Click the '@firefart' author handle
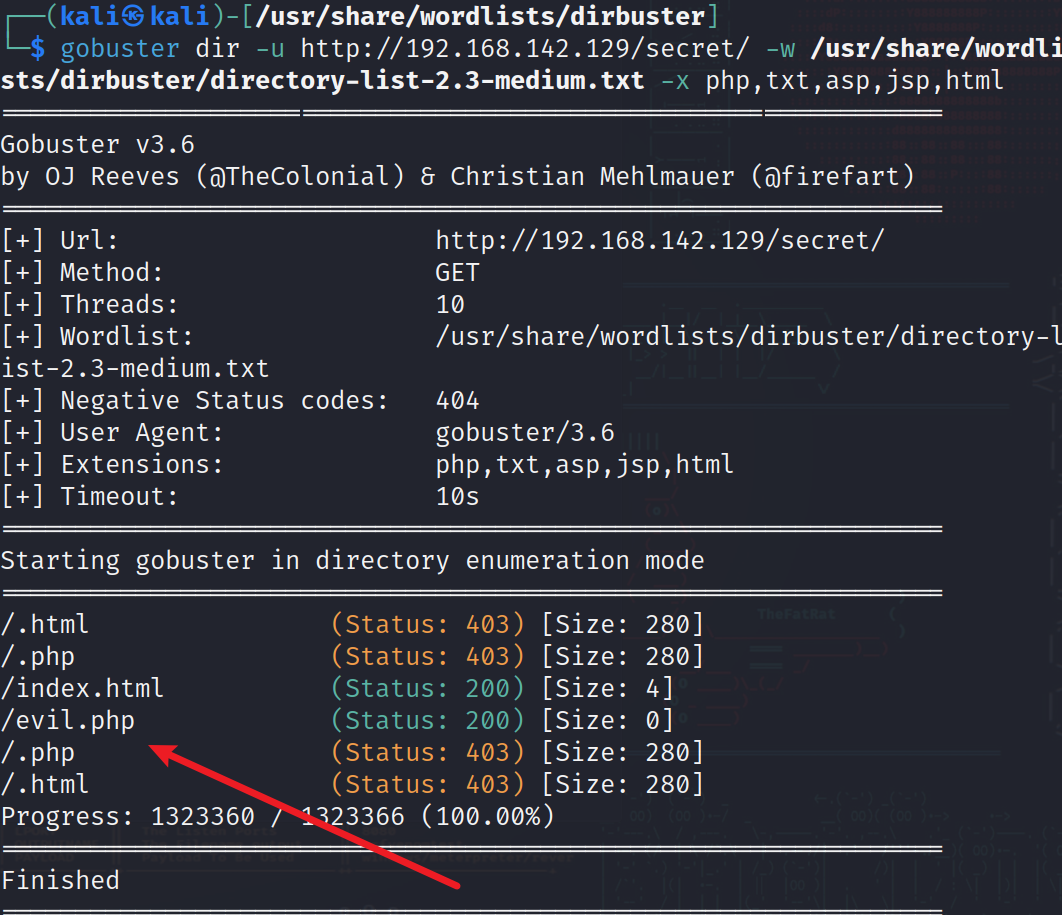The height and width of the screenshot is (915, 1062). point(832,177)
